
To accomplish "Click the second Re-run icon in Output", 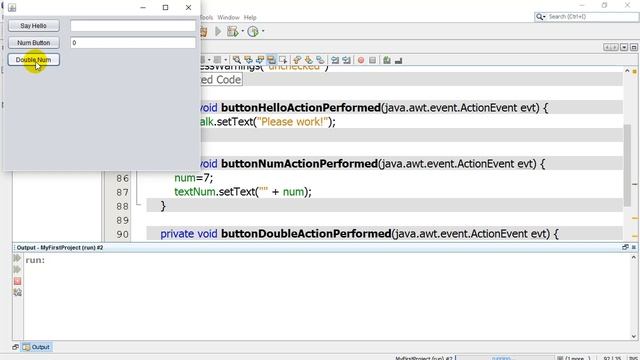I will [17, 270].
